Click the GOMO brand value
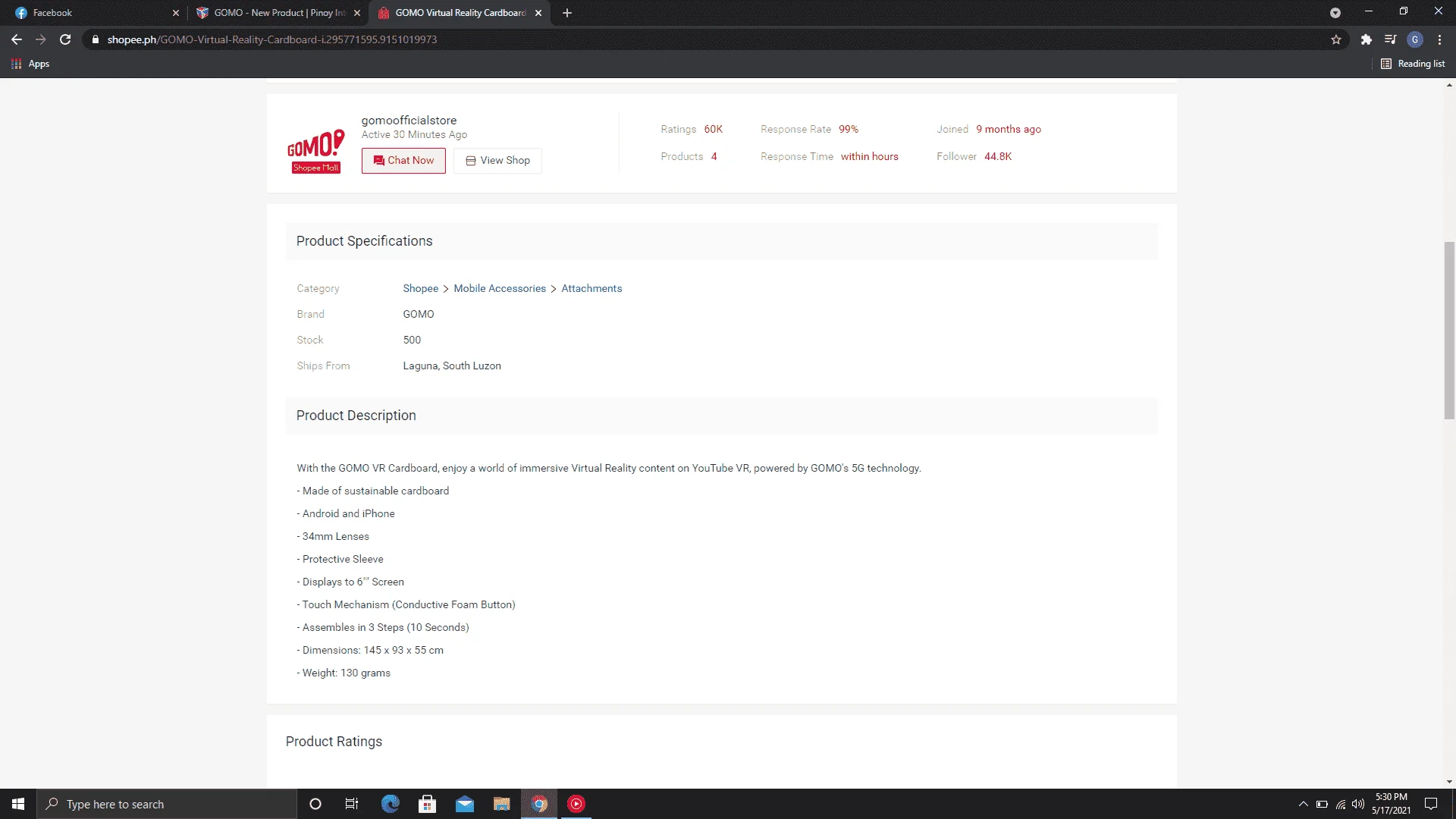1456x819 pixels. (419, 314)
